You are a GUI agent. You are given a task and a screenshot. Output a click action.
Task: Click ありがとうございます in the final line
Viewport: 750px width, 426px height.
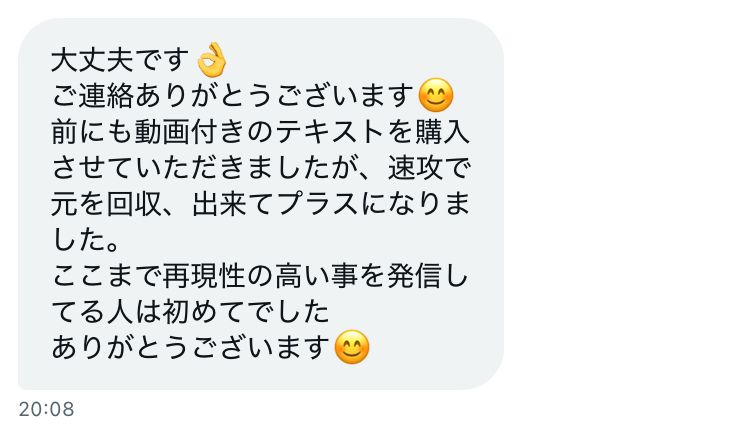[191, 348]
